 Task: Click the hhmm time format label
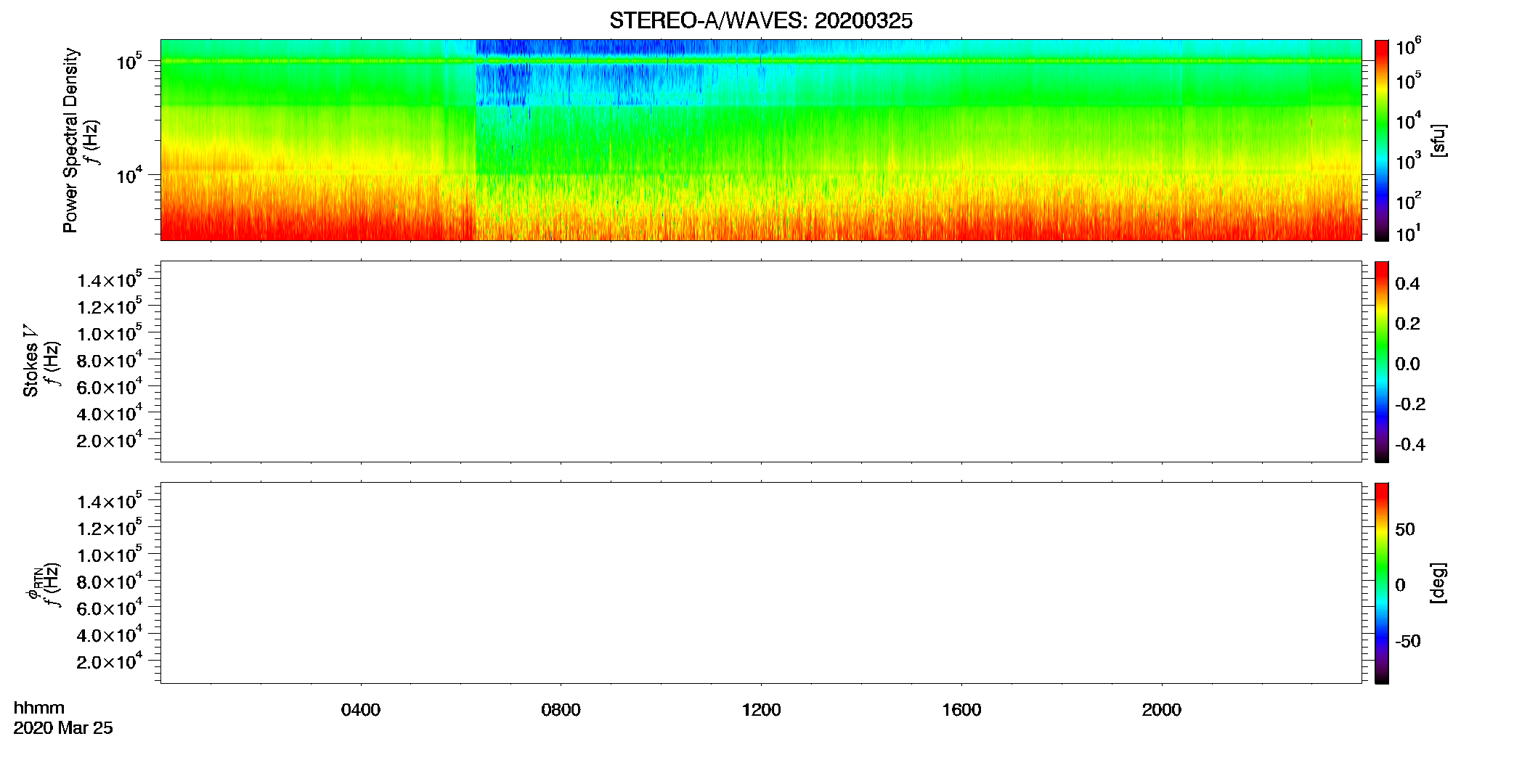point(39,708)
